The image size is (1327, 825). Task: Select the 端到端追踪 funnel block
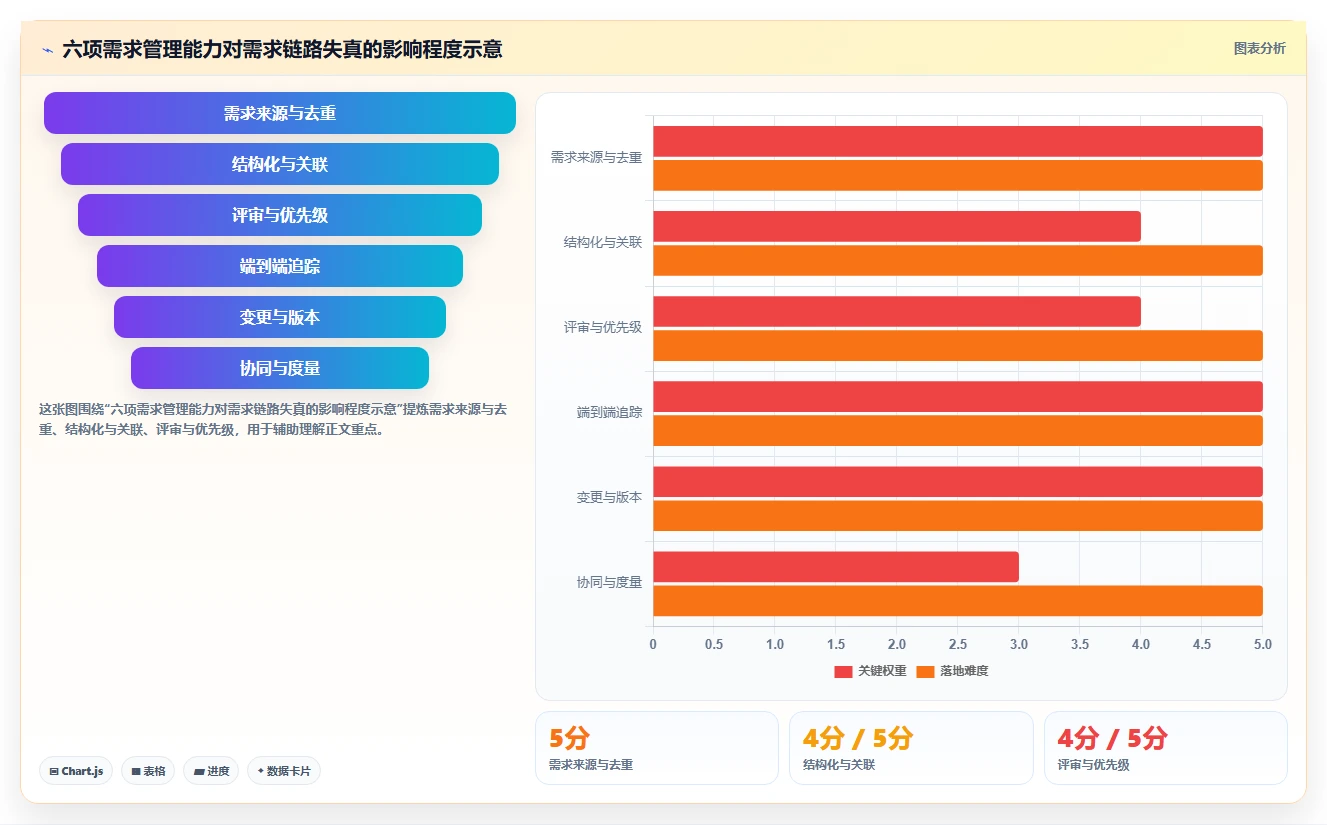280,266
